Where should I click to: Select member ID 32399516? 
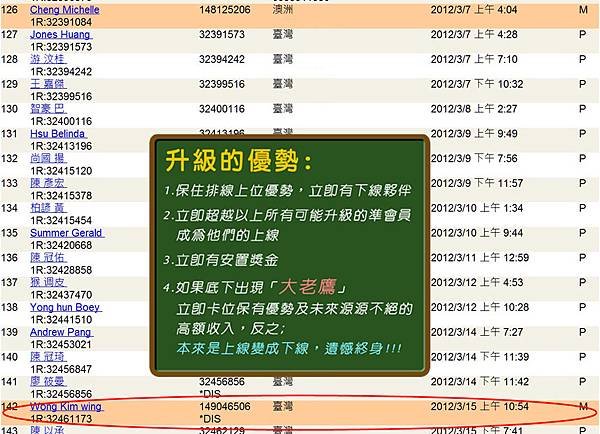point(222,84)
